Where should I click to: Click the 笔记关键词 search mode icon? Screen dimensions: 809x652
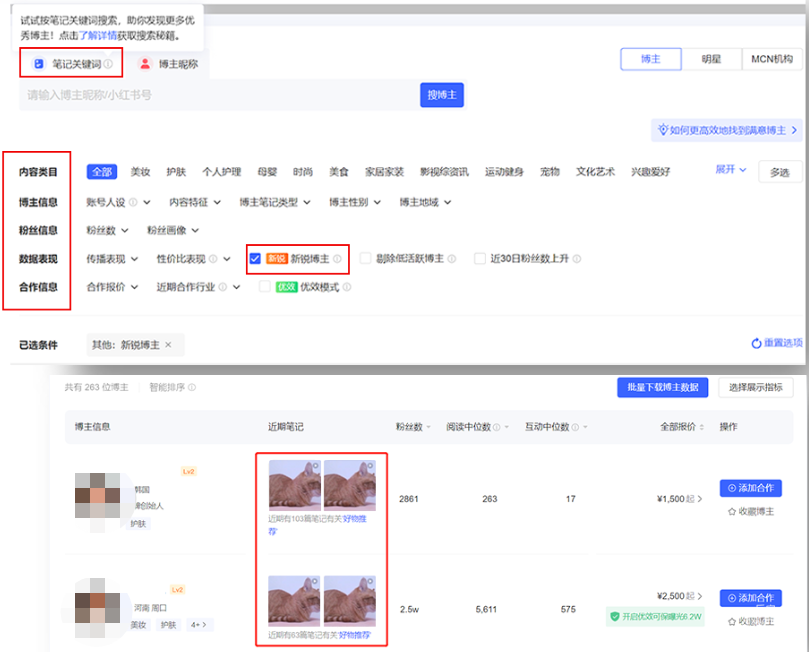pos(39,64)
